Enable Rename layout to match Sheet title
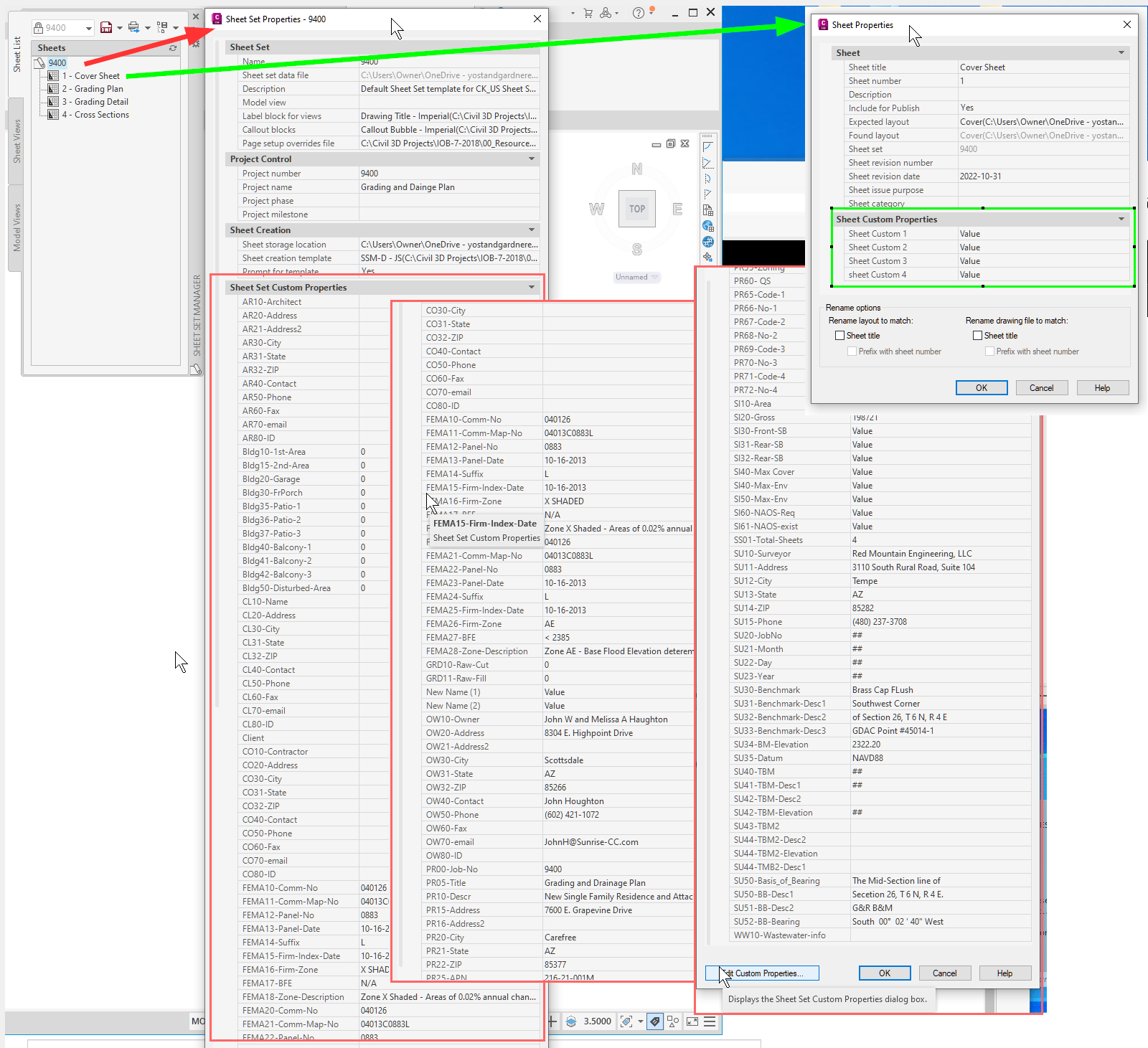Viewport: 1148px width, 1048px height. pos(839,335)
